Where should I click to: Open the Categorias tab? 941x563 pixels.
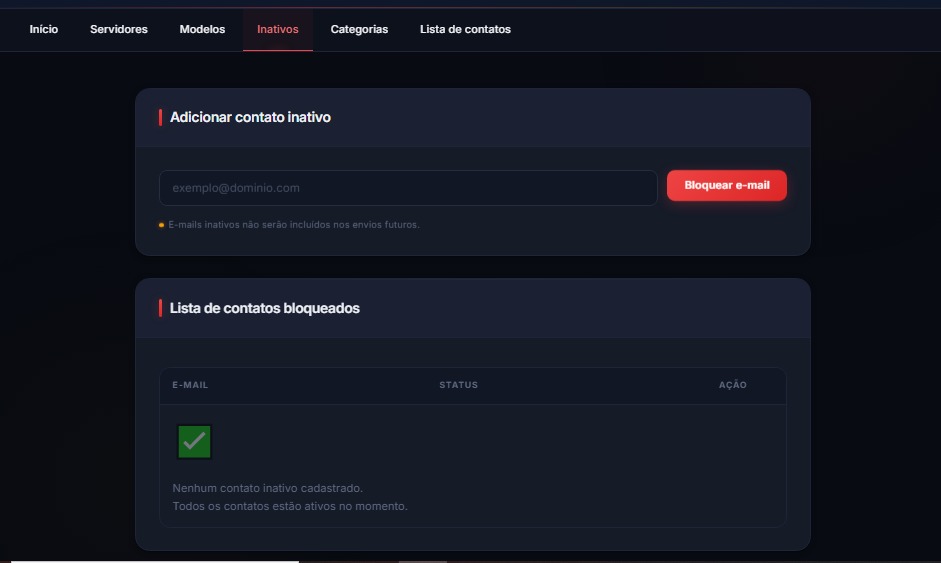[x=359, y=29]
